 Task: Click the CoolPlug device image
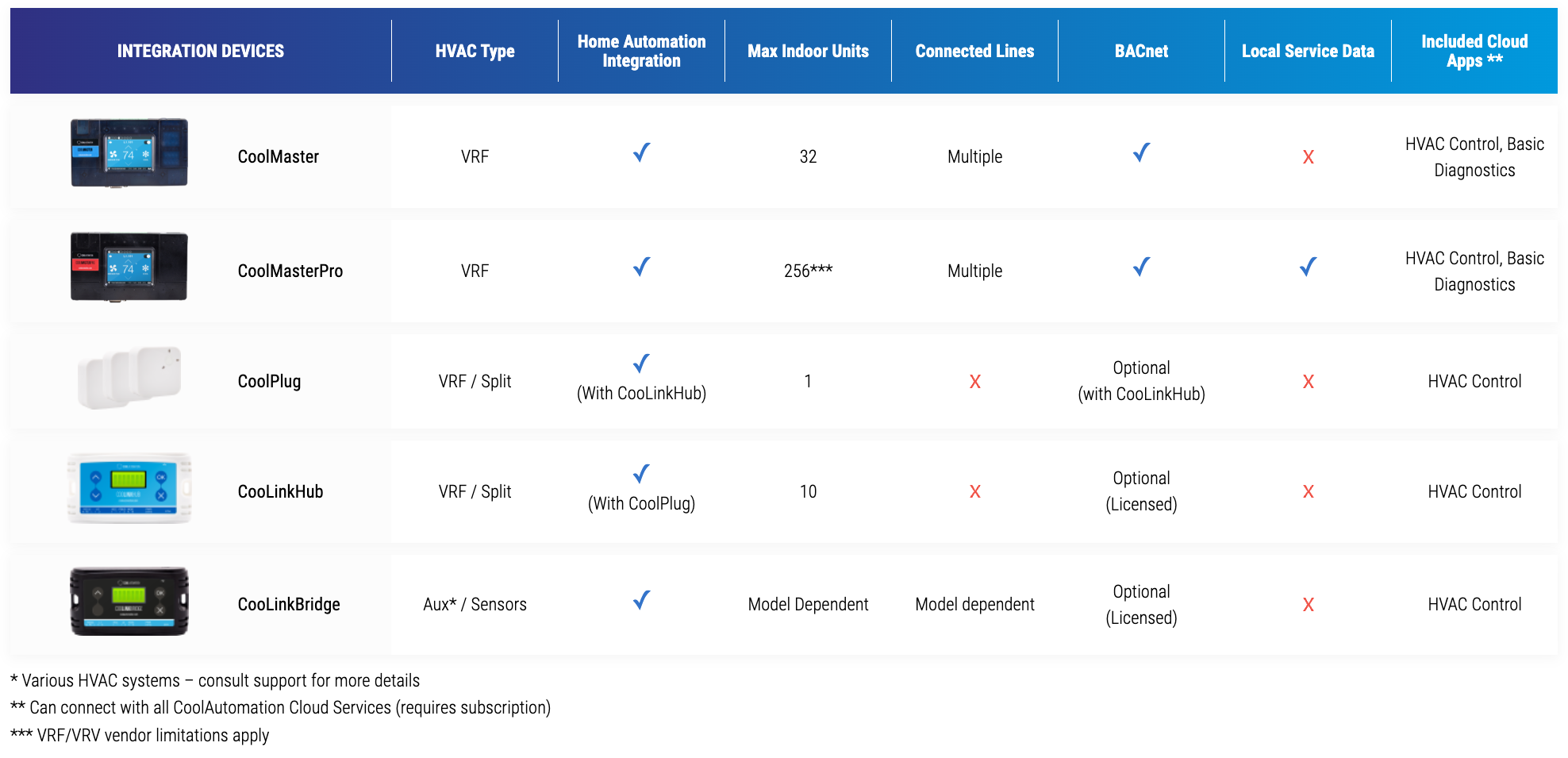tap(129, 378)
